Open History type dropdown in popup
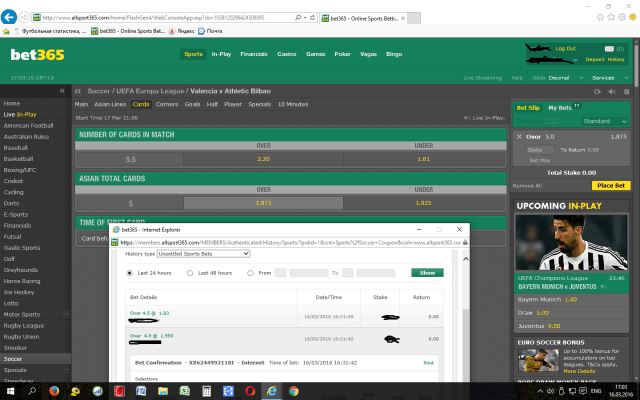The width and height of the screenshot is (640, 400). coord(203,253)
